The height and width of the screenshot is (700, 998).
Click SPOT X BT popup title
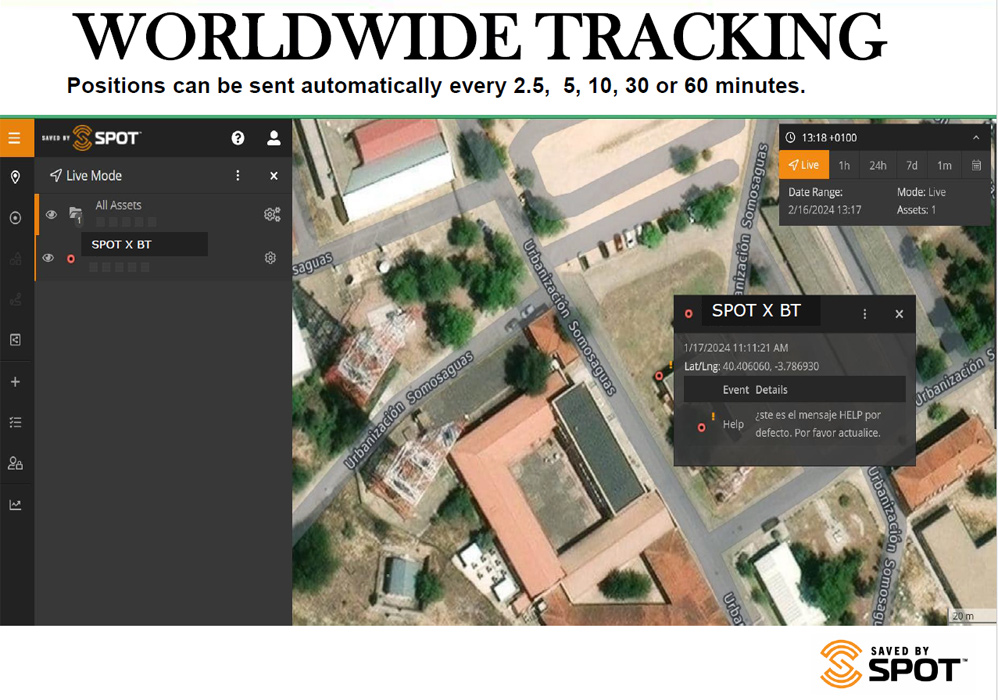[x=756, y=311]
